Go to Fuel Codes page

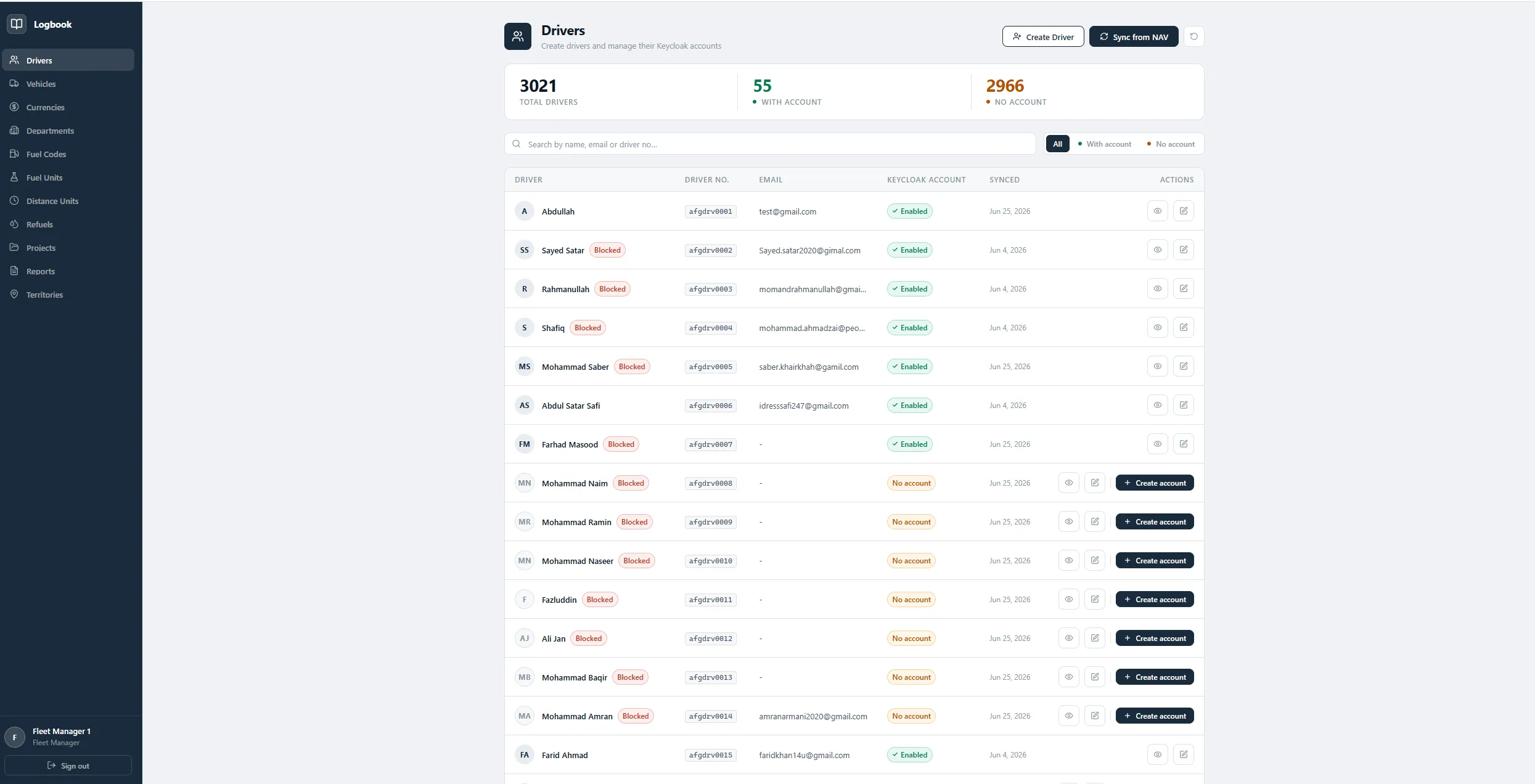pyautogui.click(x=68, y=154)
